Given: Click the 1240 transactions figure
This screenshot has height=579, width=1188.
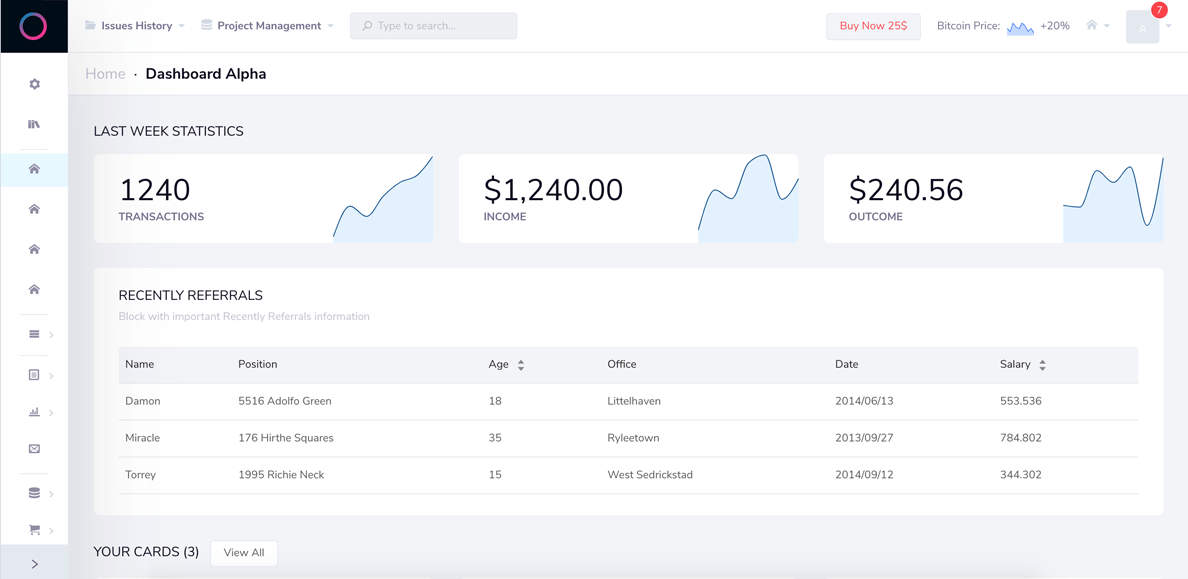Looking at the screenshot, I should pyautogui.click(x=155, y=189).
